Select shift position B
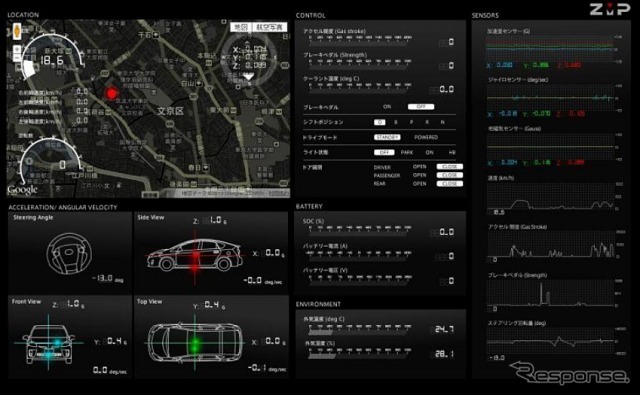This screenshot has width=640, height=395. (x=396, y=122)
